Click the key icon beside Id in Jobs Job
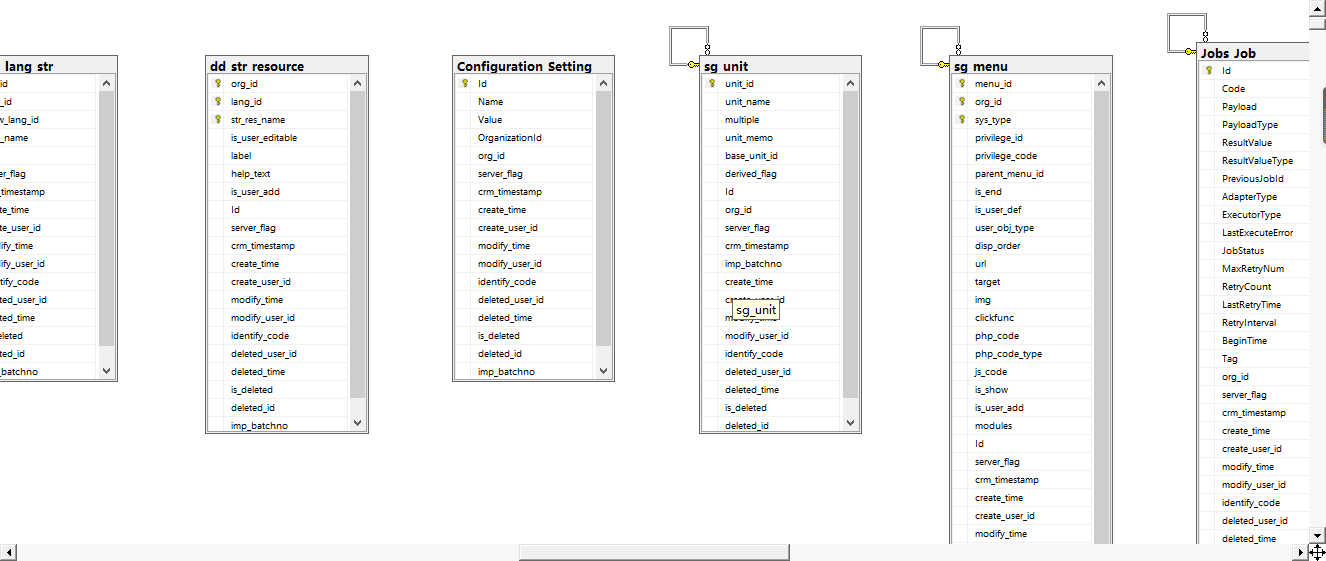This screenshot has width=1326, height=561. coord(1209,71)
